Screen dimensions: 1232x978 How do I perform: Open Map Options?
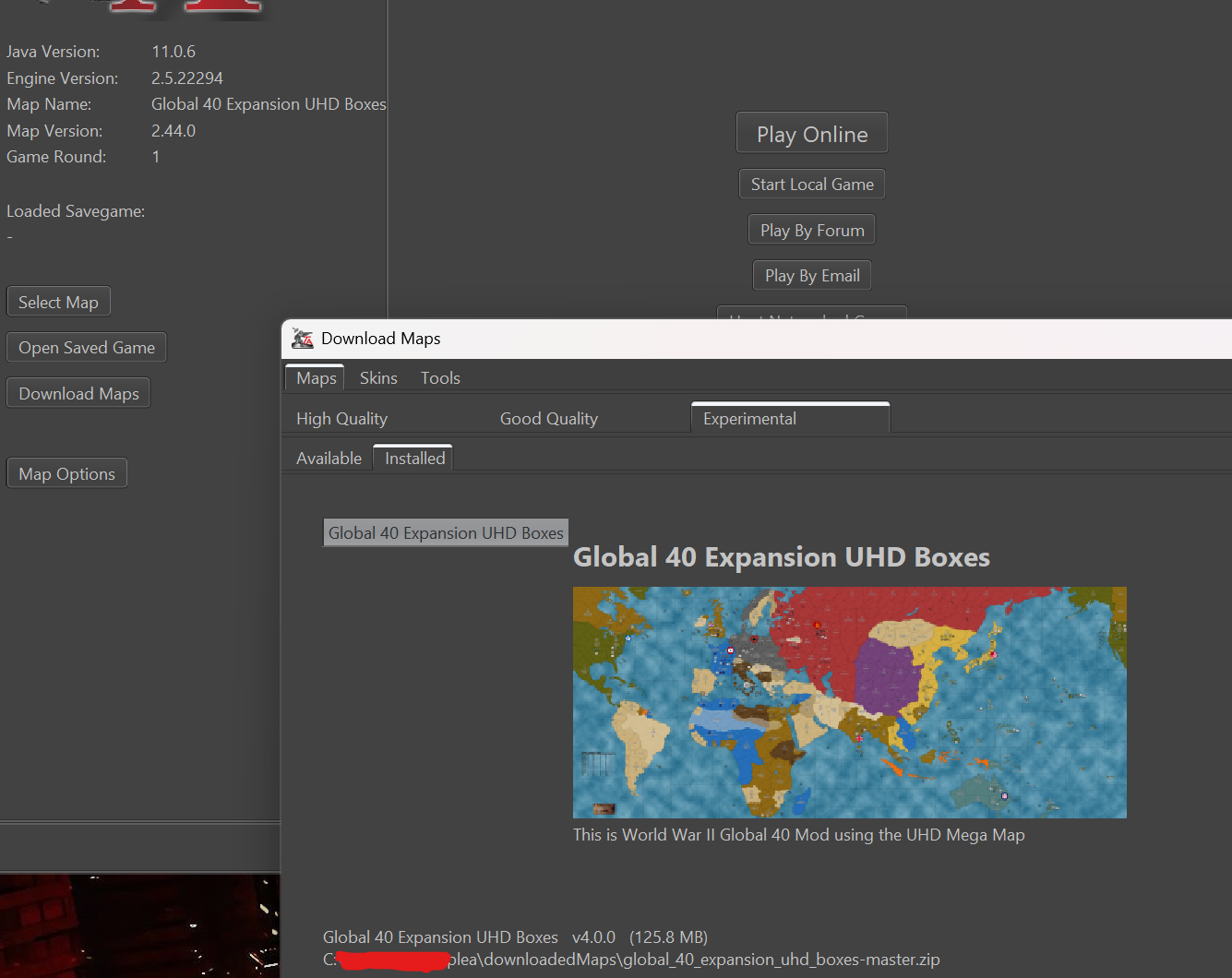[x=66, y=474]
